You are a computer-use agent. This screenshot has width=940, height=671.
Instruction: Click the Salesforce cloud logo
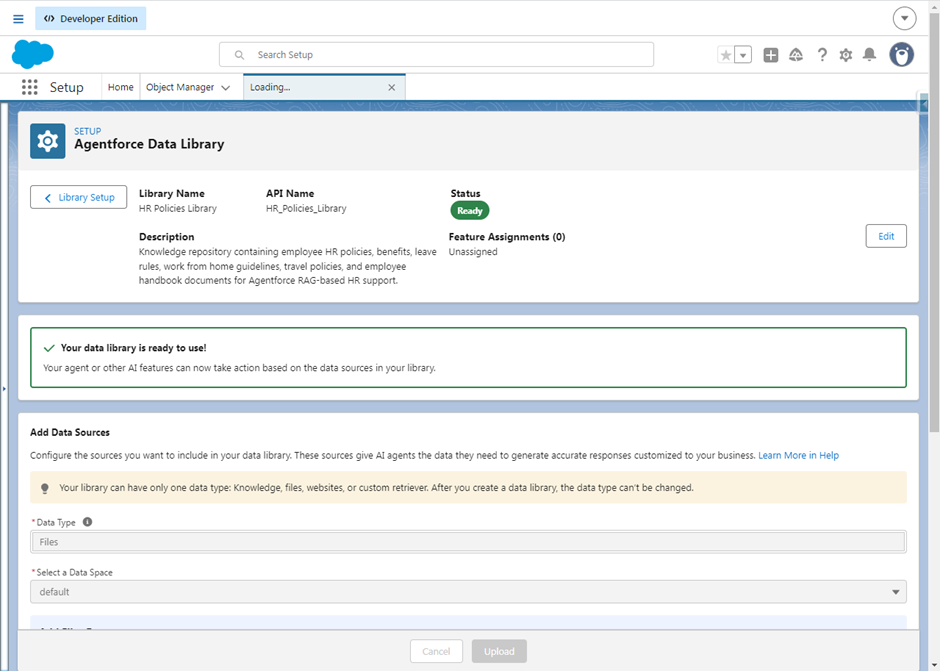point(32,54)
